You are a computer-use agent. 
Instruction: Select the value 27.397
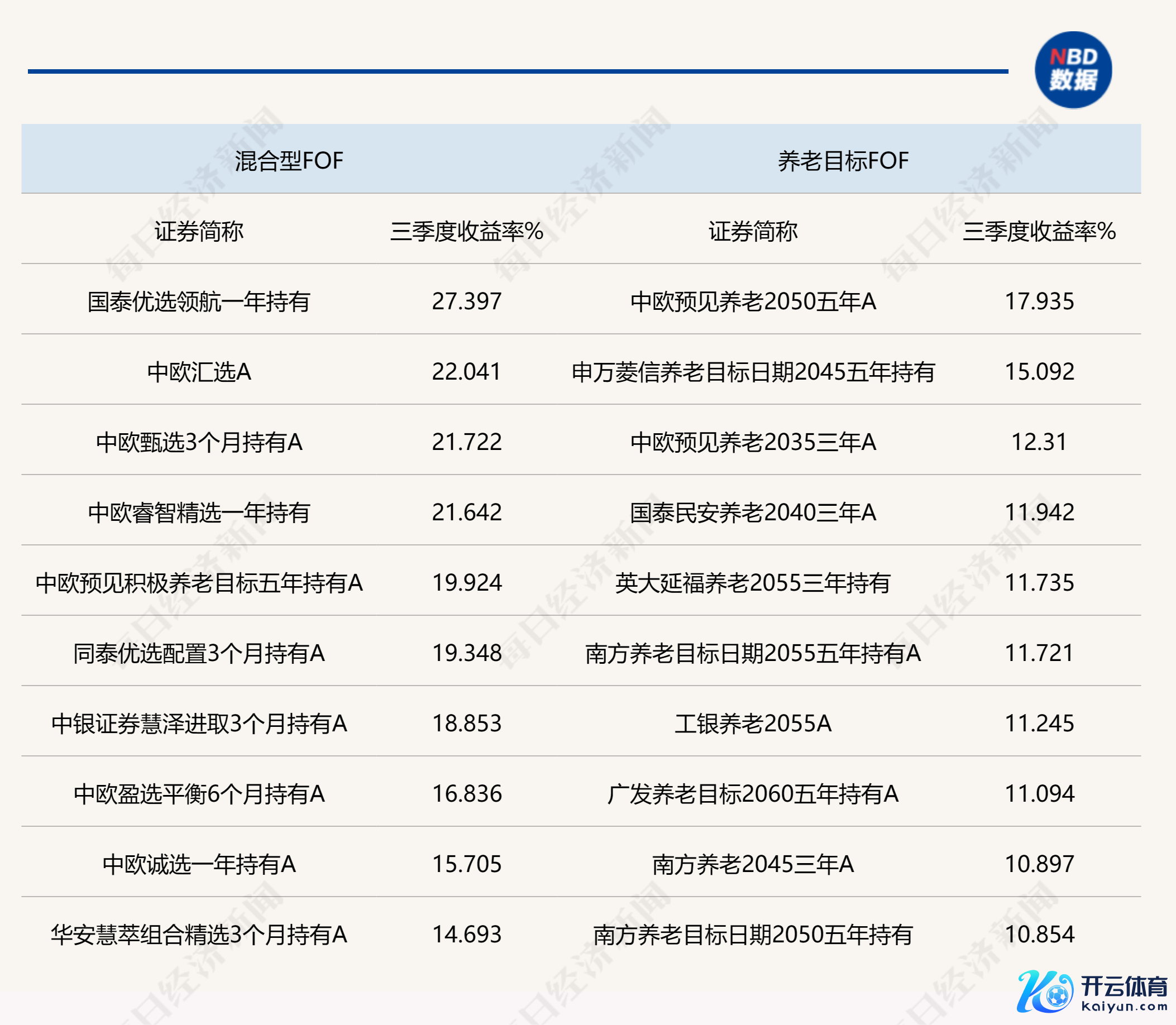coord(467,301)
